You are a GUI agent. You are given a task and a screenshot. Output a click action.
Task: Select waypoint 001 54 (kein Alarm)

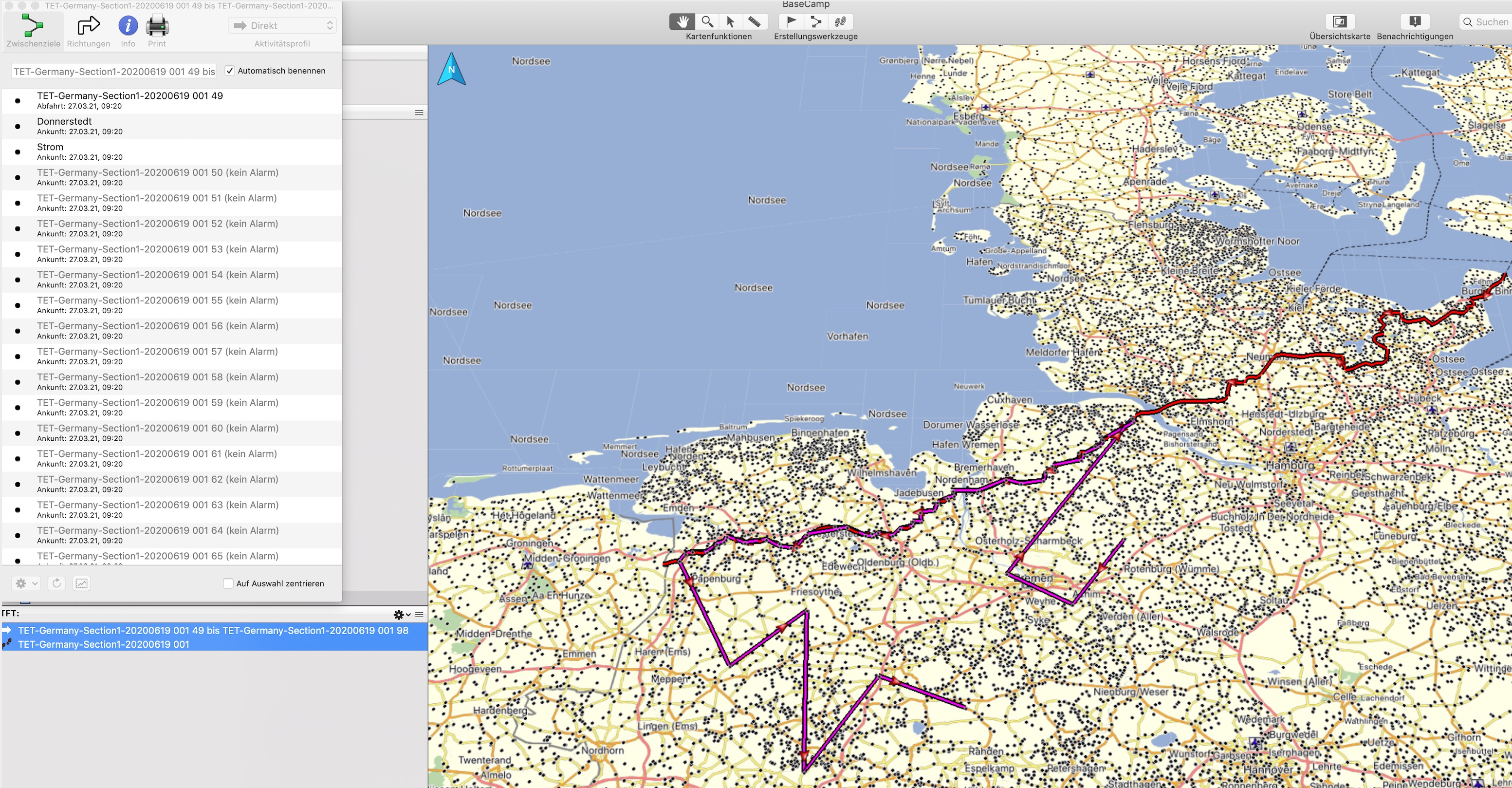click(x=171, y=279)
